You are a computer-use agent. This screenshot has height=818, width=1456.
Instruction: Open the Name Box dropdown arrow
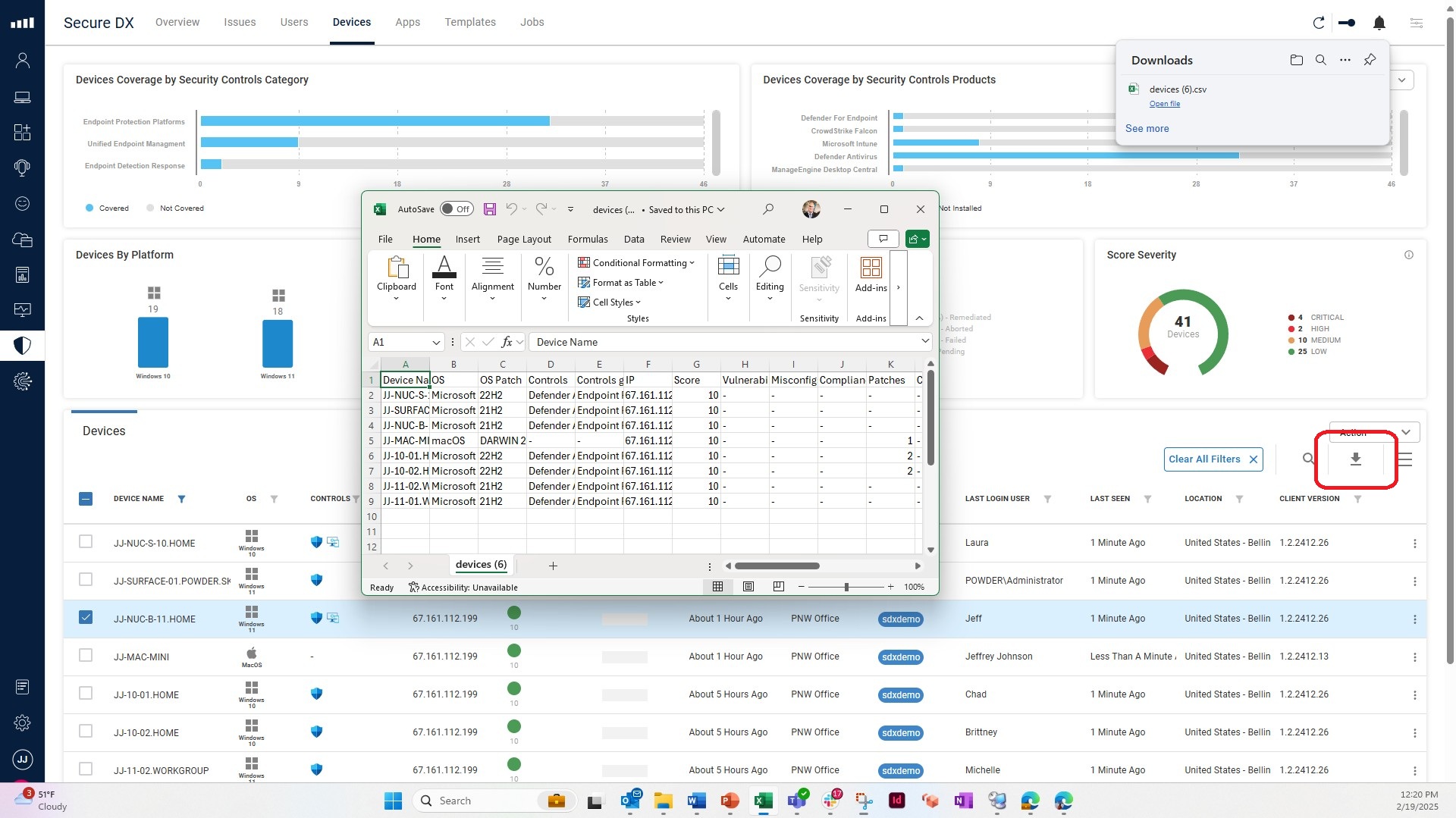point(436,343)
